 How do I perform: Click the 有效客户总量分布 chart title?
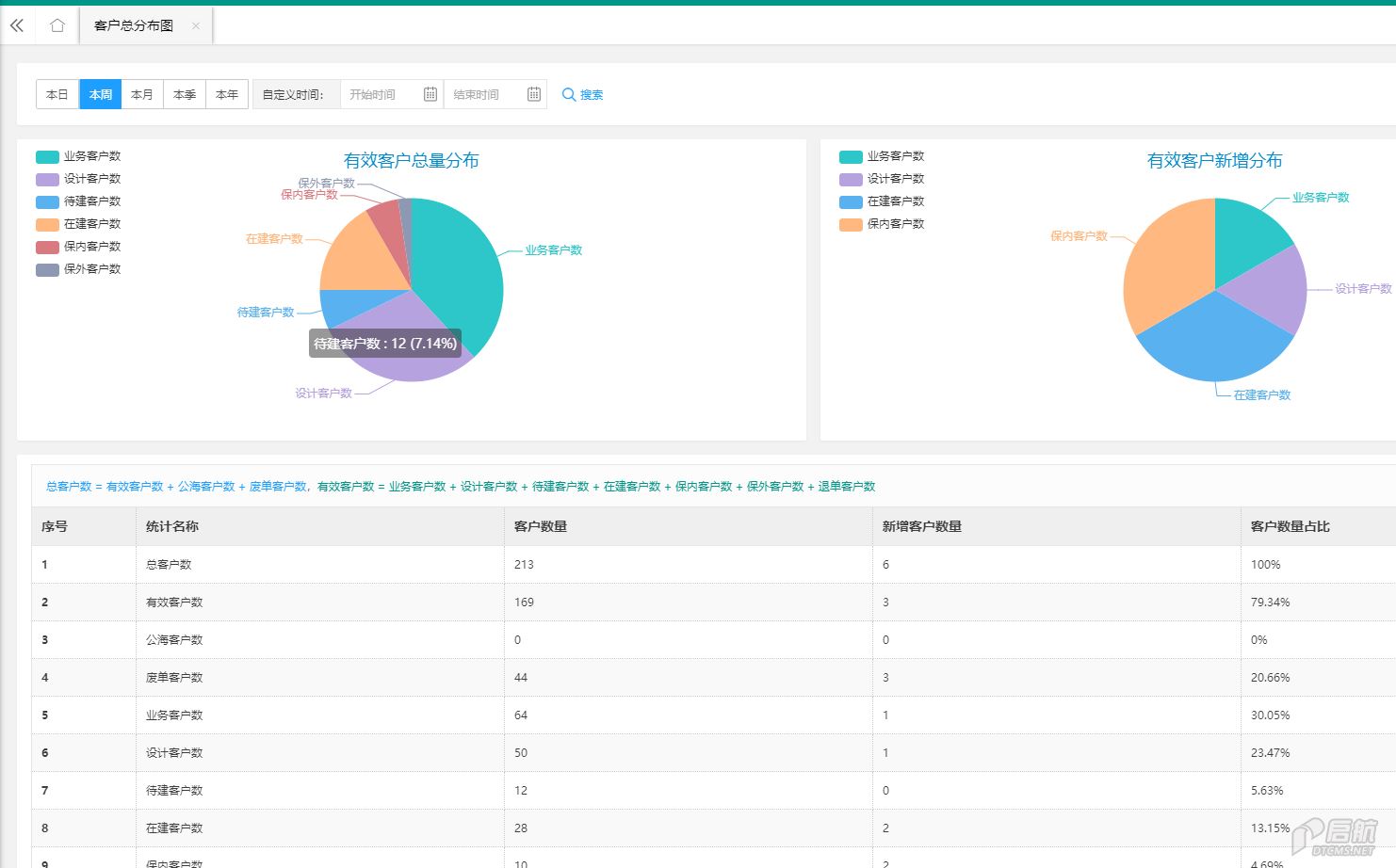point(412,161)
